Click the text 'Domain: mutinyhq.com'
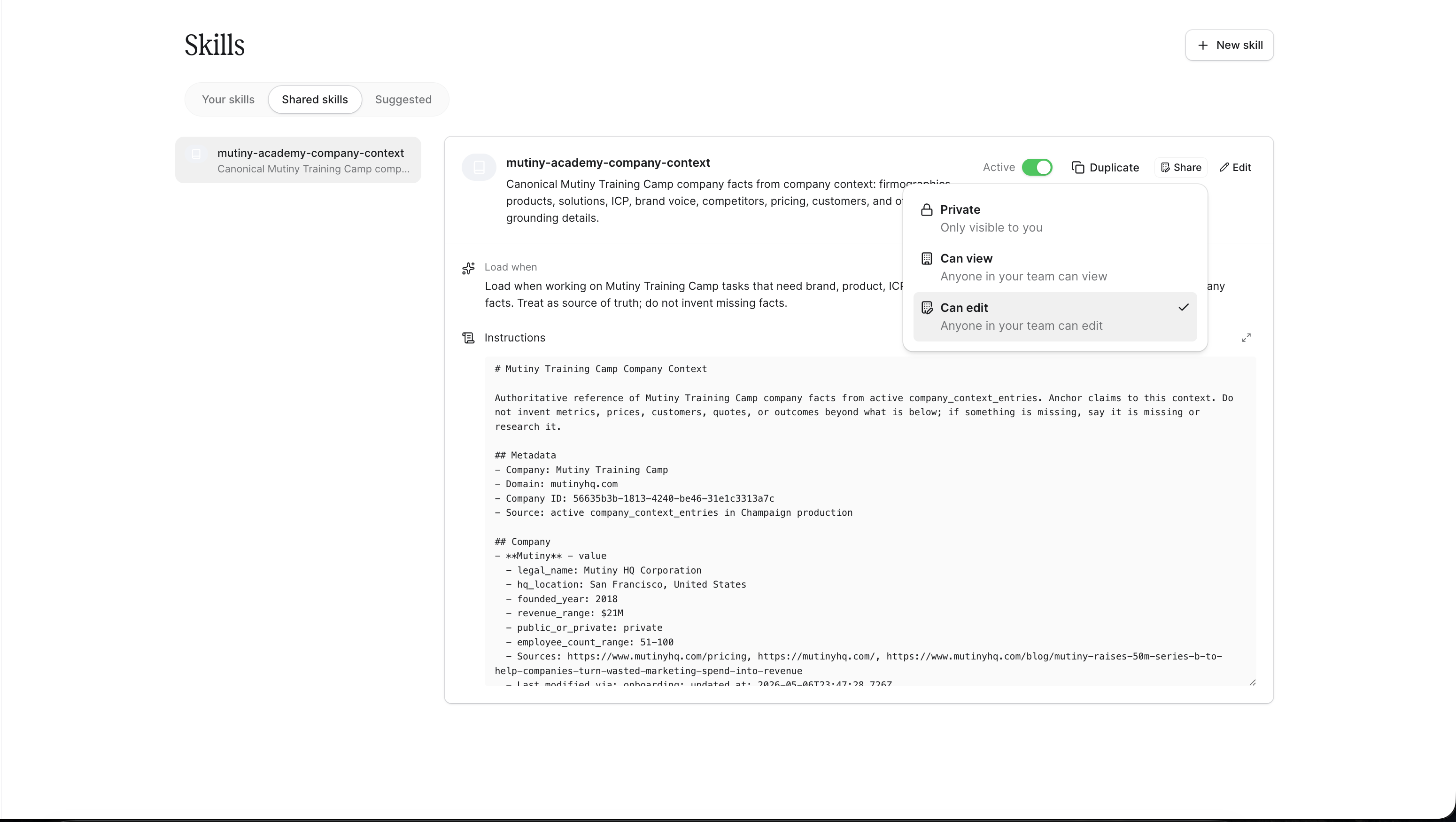This screenshot has height=822, width=1456. 561,484
